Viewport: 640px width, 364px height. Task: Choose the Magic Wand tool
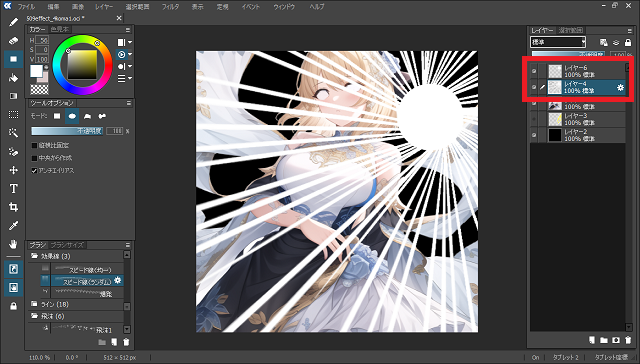pos(13,133)
